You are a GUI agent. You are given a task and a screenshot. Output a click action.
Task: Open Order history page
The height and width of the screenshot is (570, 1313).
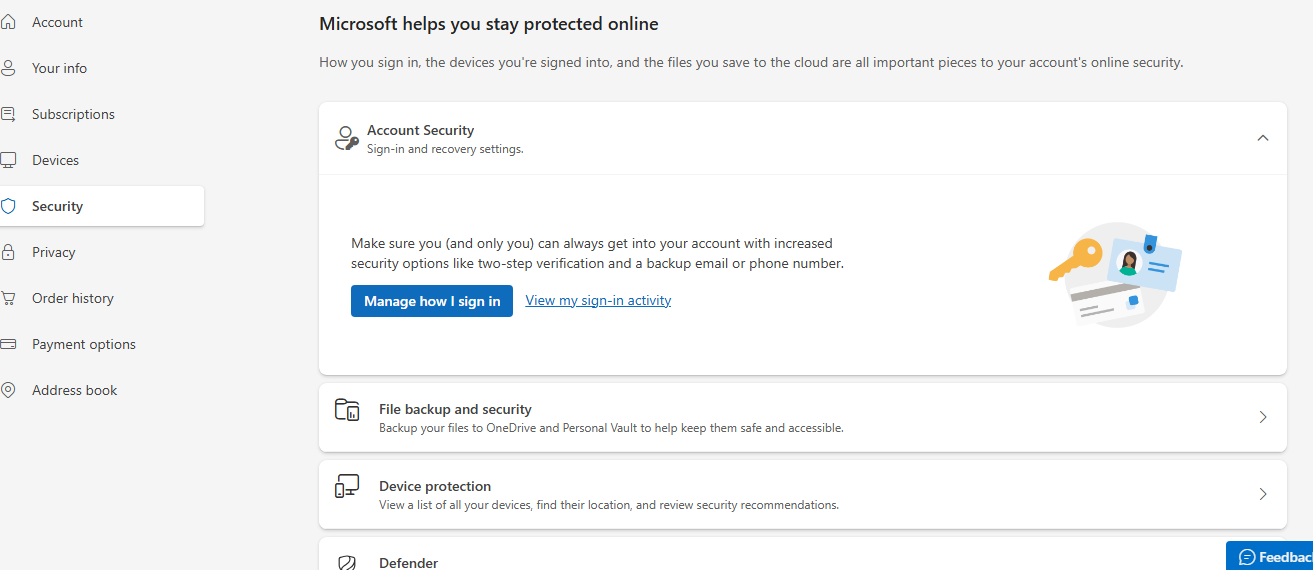coord(72,298)
